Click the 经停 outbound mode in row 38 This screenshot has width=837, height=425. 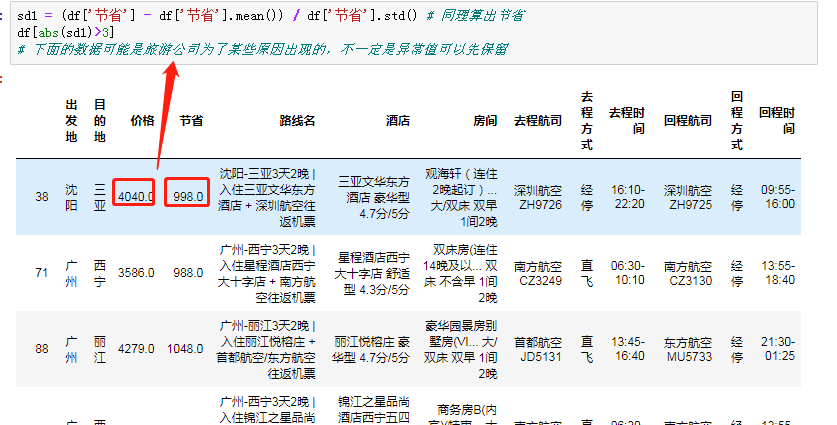click(587, 197)
